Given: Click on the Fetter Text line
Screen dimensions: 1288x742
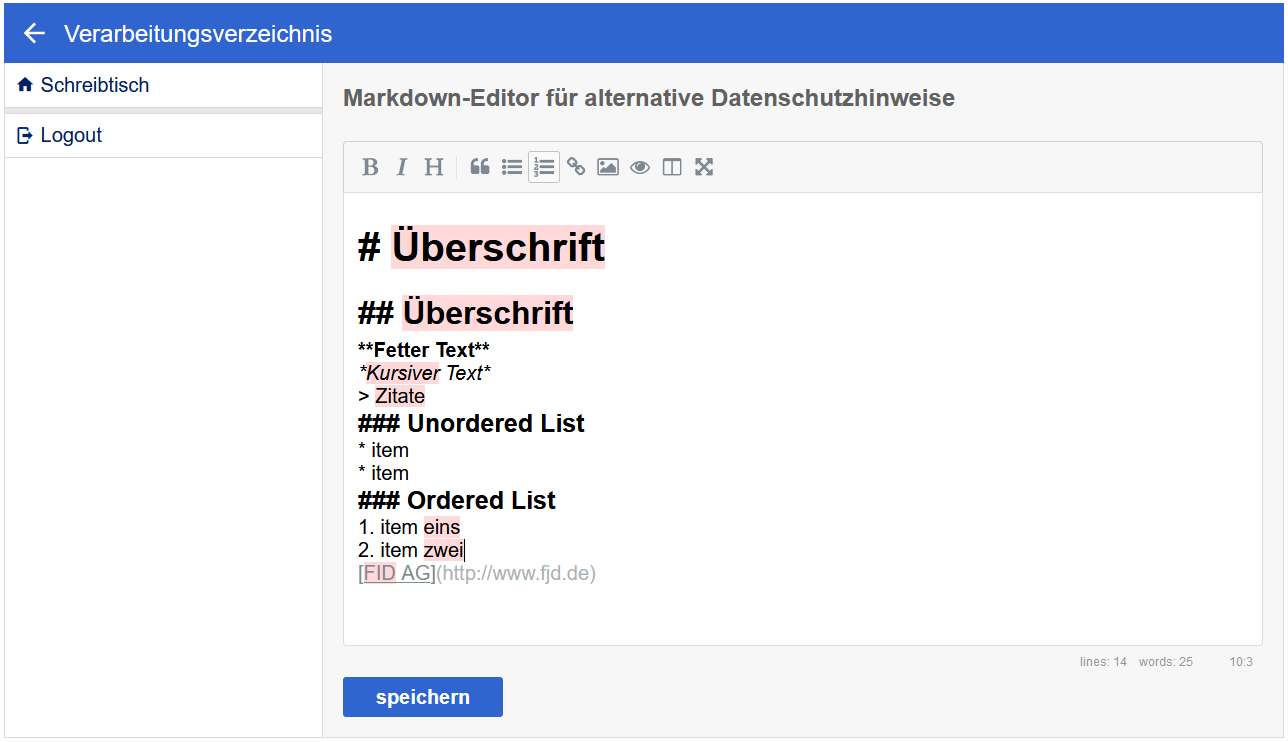Looking at the screenshot, I should [424, 350].
